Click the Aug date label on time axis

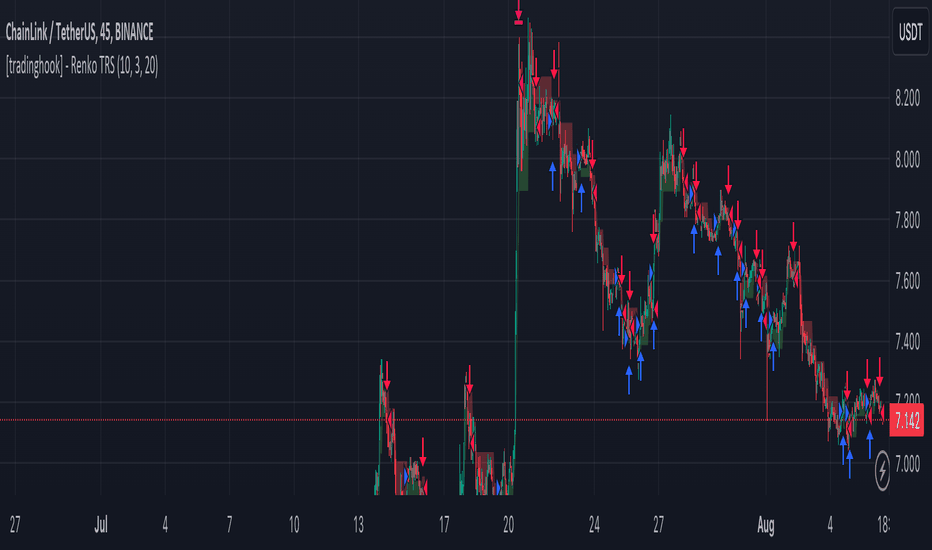766,525
